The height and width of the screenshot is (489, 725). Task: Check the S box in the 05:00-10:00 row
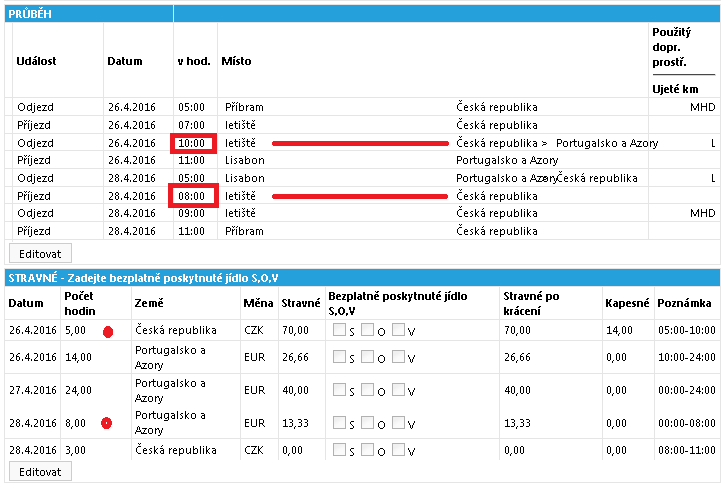click(x=339, y=330)
